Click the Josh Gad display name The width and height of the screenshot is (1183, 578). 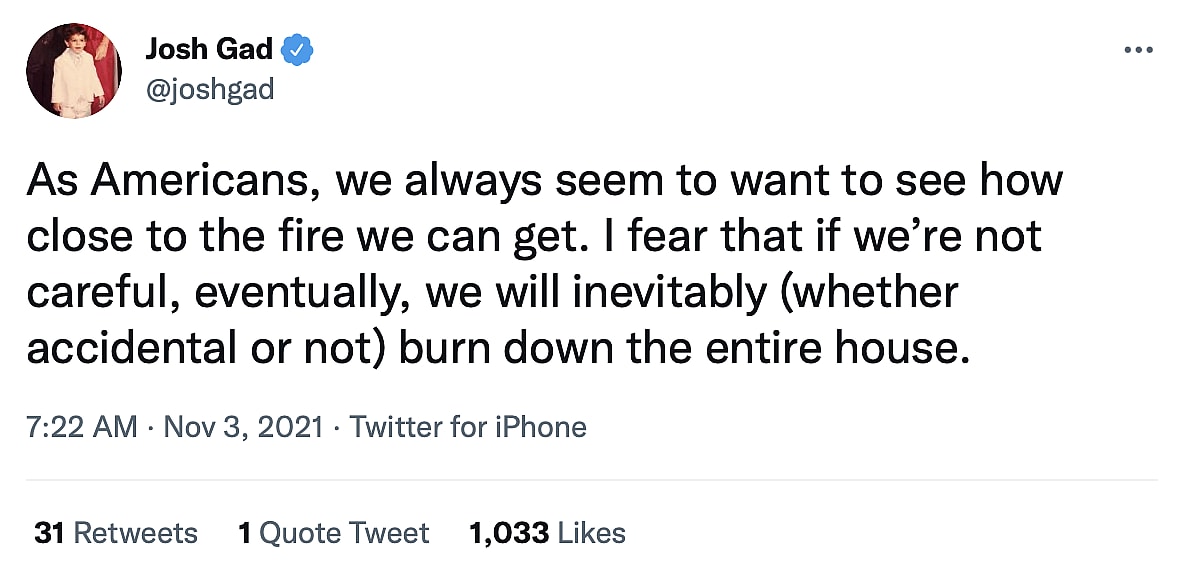pyautogui.click(x=211, y=48)
